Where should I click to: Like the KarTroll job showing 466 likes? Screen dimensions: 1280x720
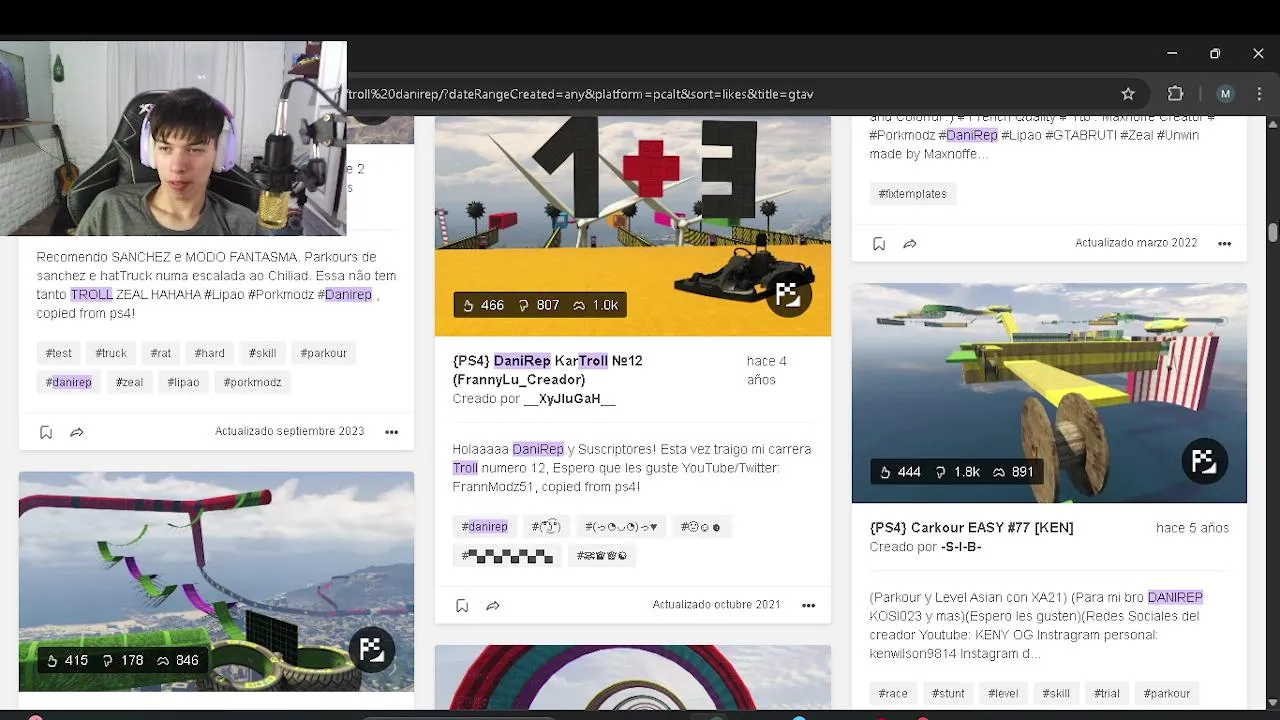coord(483,305)
